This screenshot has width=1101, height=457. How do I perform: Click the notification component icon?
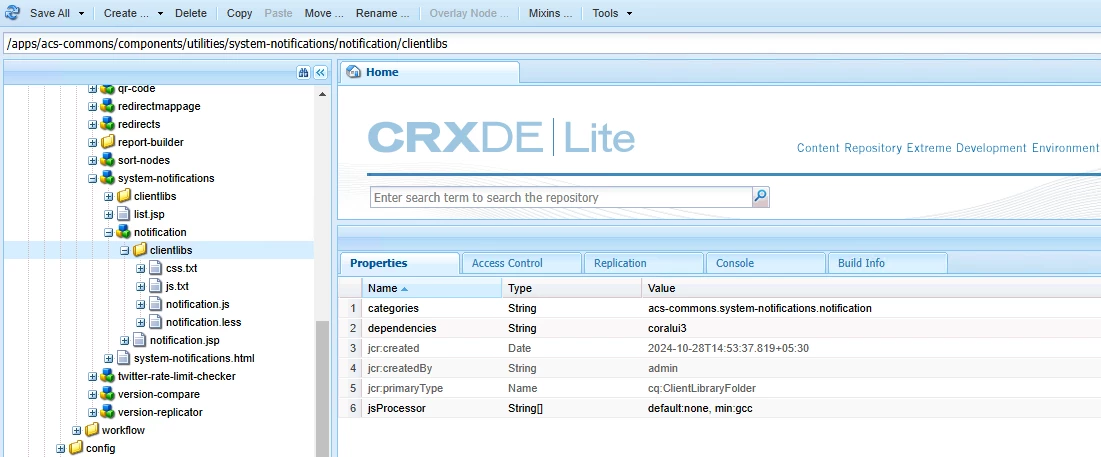click(x=124, y=232)
